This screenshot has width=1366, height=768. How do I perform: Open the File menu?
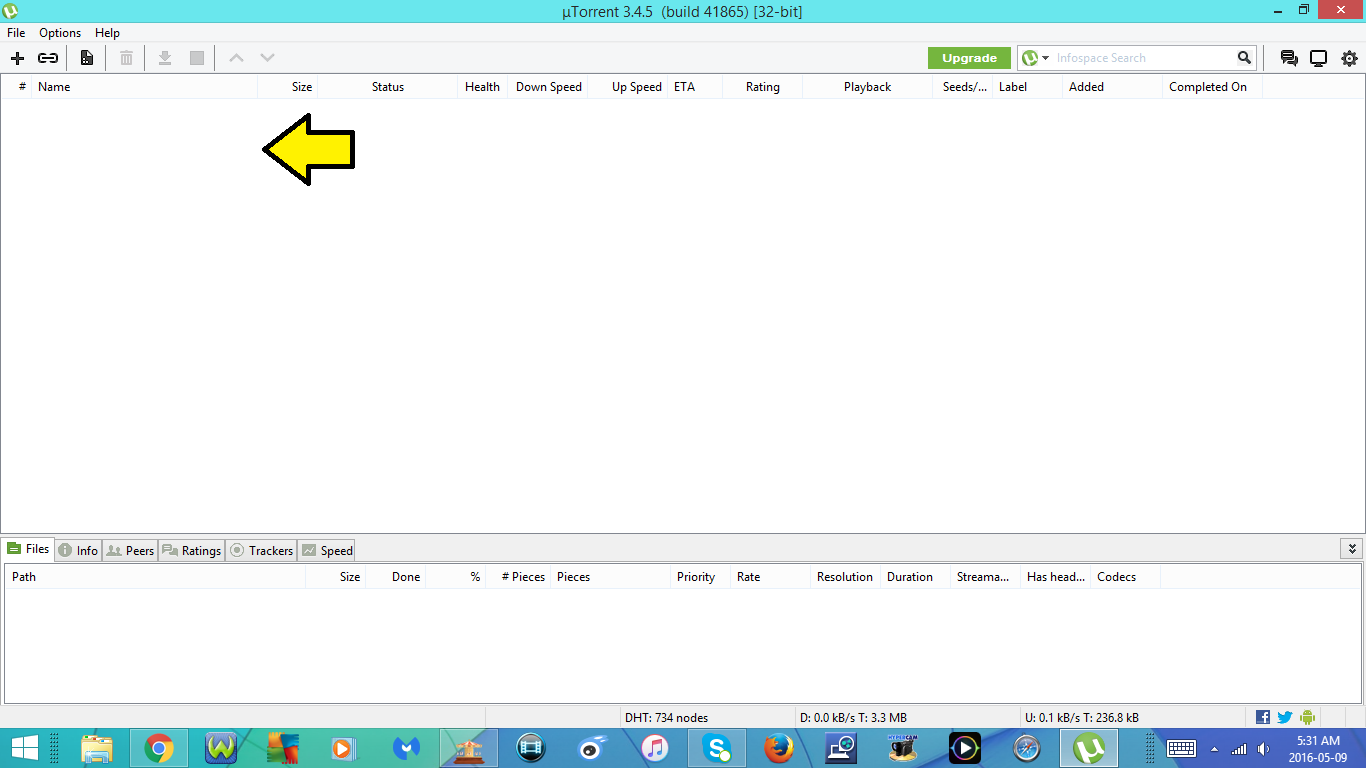pyautogui.click(x=16, y=33)
